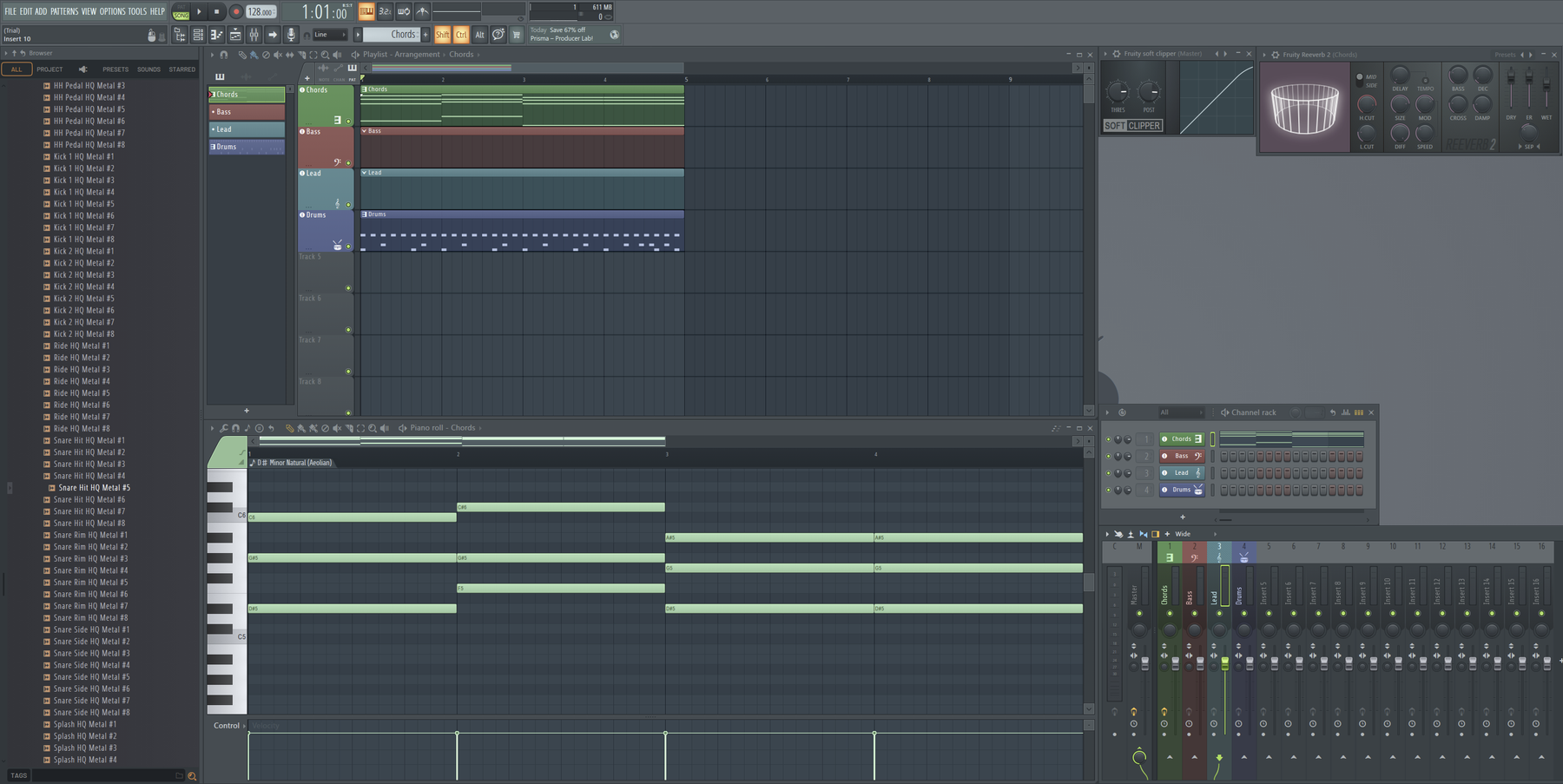This screenshot has width=1563, height=784.
Task: Select the Snare Hit HQ Metal #5 sample
Action: pos(94,488)
